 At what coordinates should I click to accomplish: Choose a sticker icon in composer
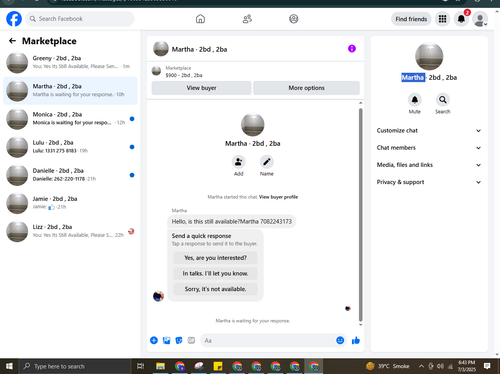point(179,340)
